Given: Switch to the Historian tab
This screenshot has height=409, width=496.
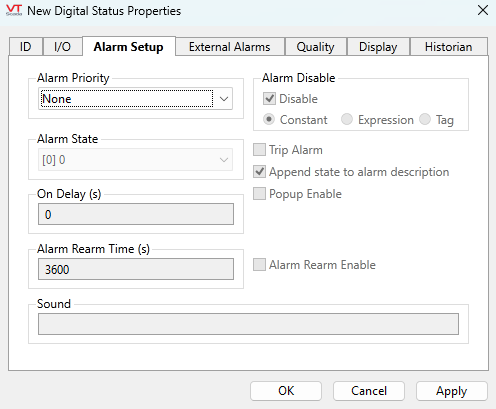Looking at the screenshot, I should 448,47.
